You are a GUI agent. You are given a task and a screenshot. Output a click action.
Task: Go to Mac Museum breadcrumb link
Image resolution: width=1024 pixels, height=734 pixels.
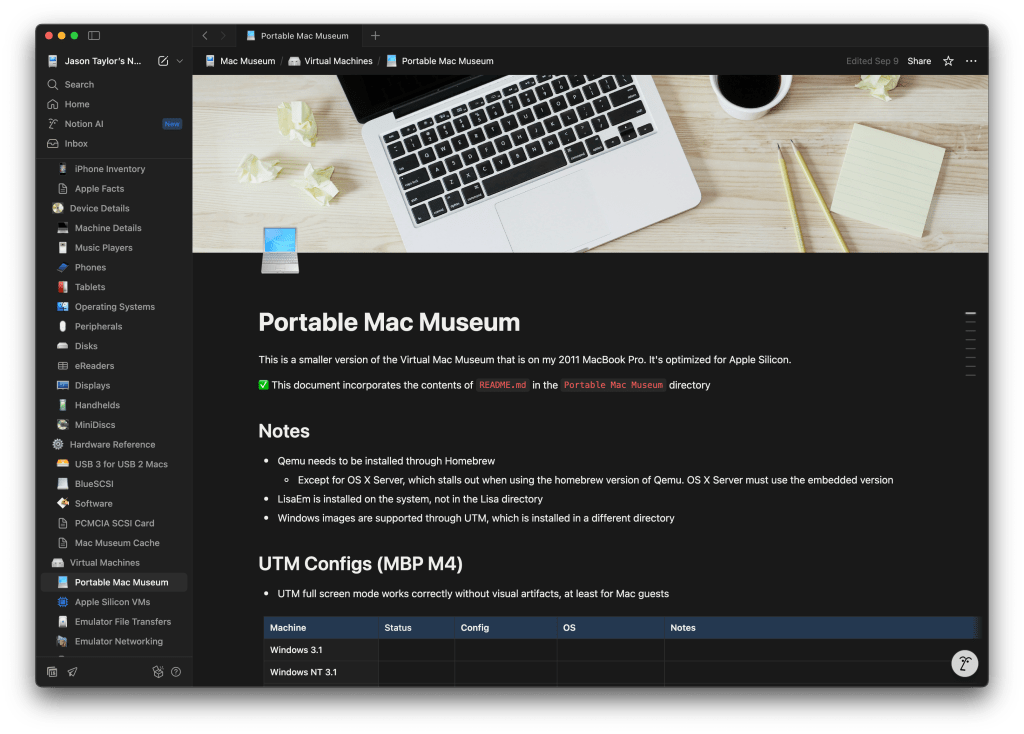[x=246, y=61]
